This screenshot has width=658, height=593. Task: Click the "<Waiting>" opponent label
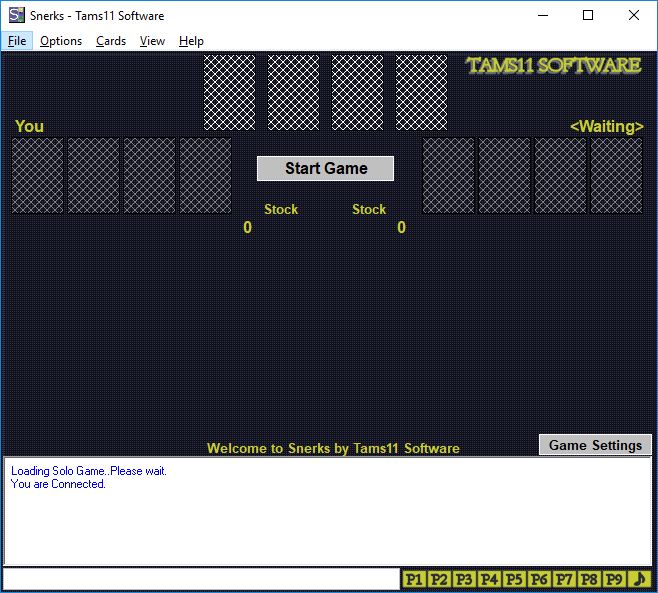[x=607, y=126]
